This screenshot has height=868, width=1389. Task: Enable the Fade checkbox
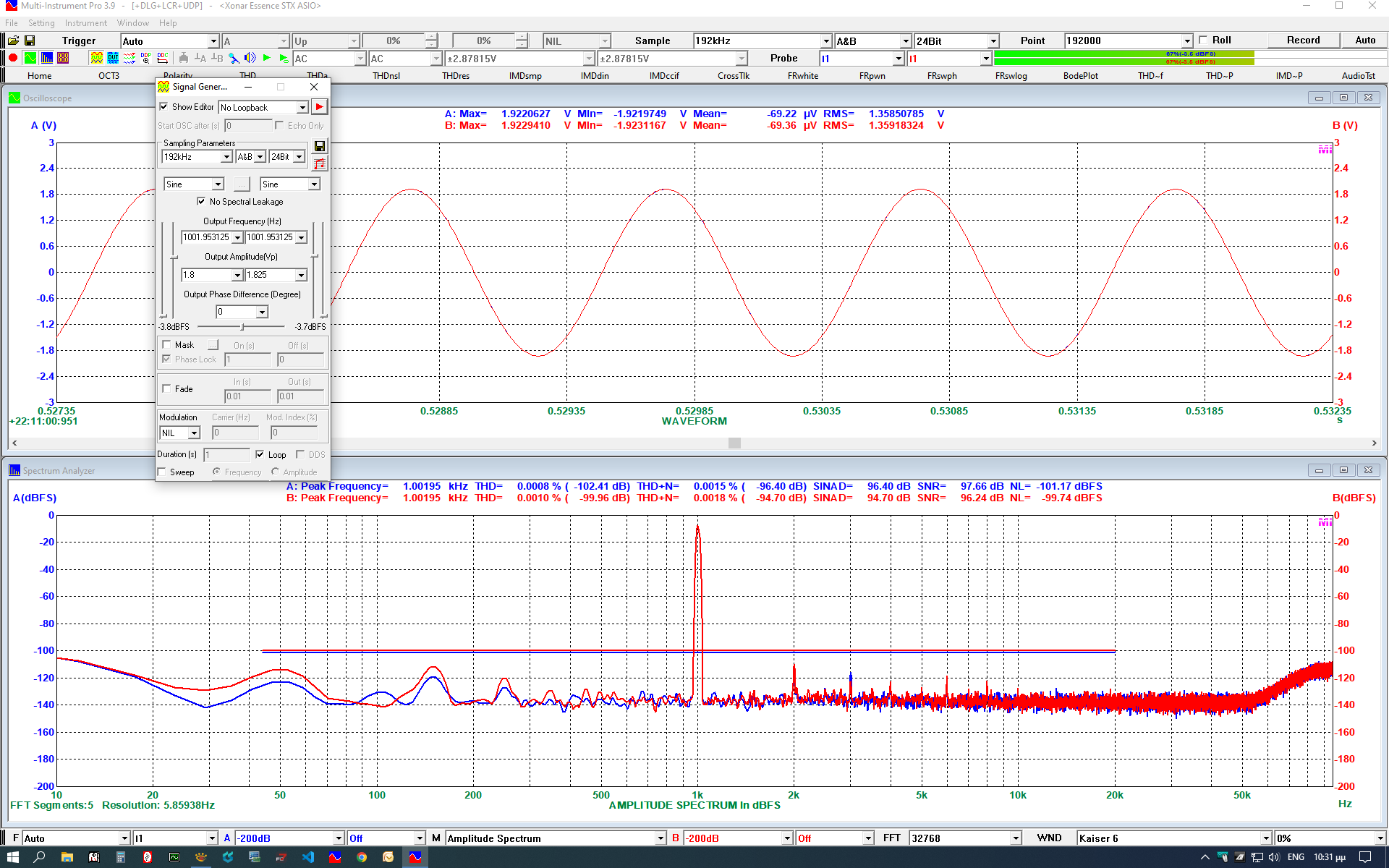pos(167,388)
